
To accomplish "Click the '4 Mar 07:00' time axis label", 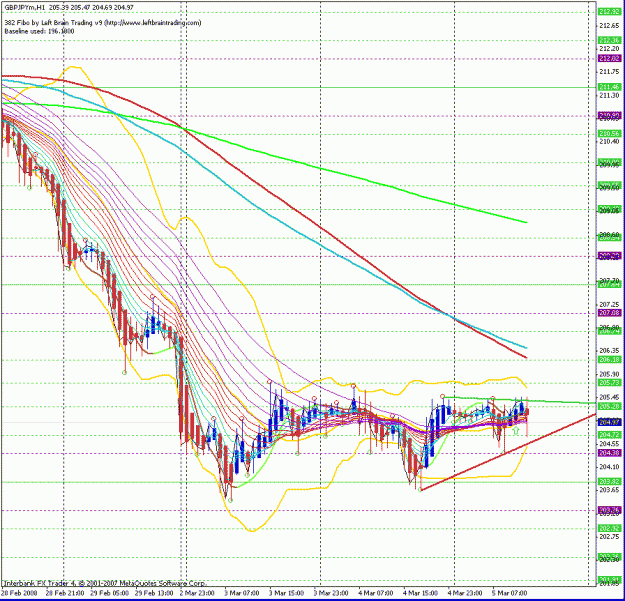I will (x=375, y=593).
